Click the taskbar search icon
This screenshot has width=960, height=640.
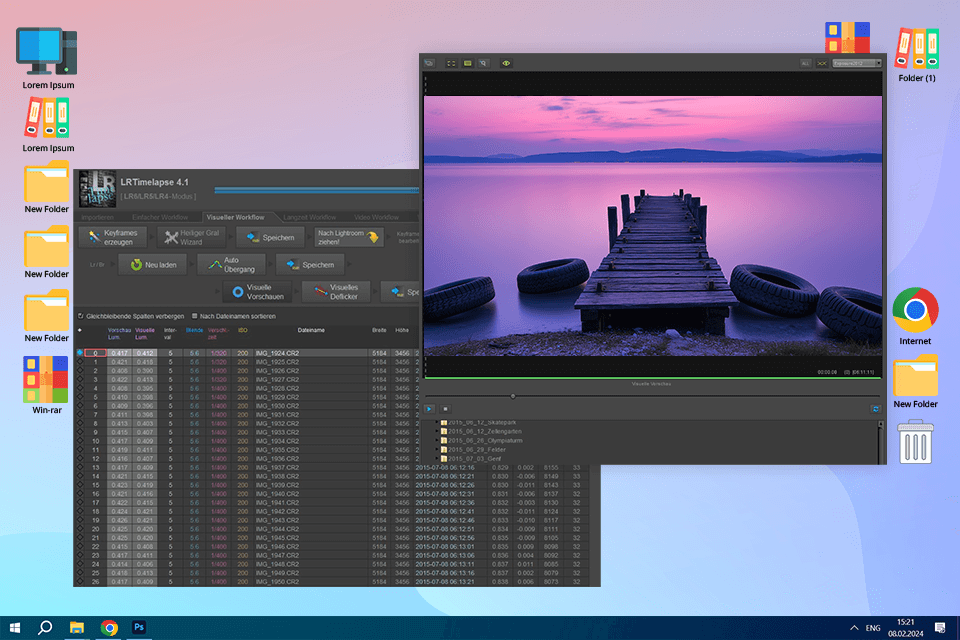(45, 628)
